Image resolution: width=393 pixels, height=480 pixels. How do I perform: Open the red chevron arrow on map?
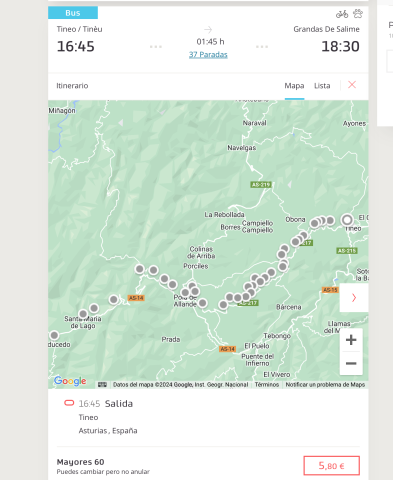point(354,297)
